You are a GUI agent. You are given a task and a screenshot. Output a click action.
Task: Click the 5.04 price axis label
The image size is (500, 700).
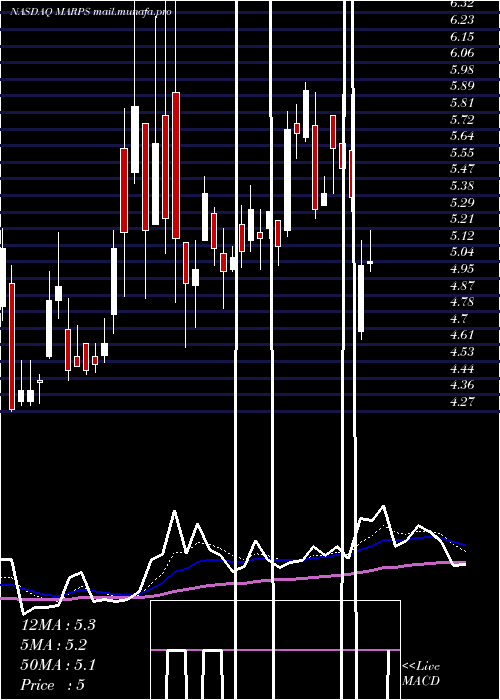click(x=462, y=252)
